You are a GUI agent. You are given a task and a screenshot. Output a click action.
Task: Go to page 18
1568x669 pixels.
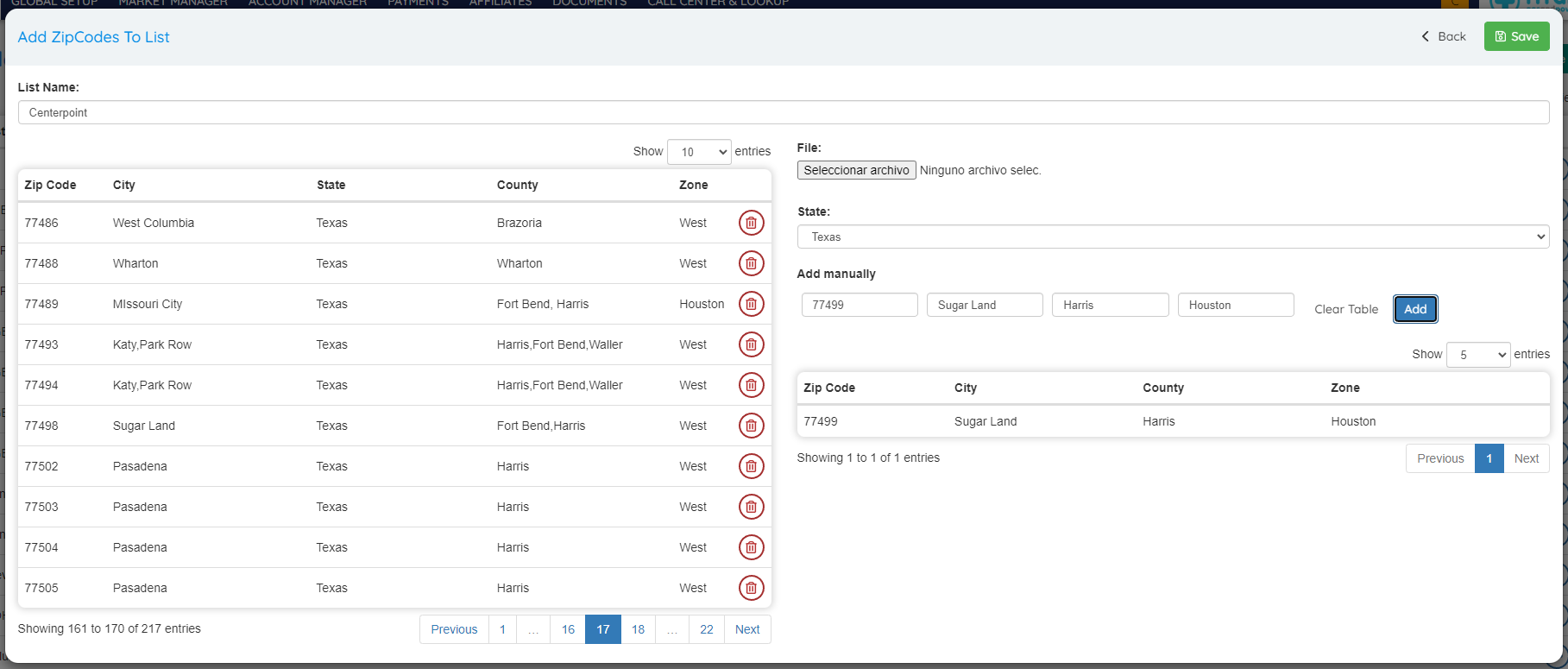(x=638, y=629)
